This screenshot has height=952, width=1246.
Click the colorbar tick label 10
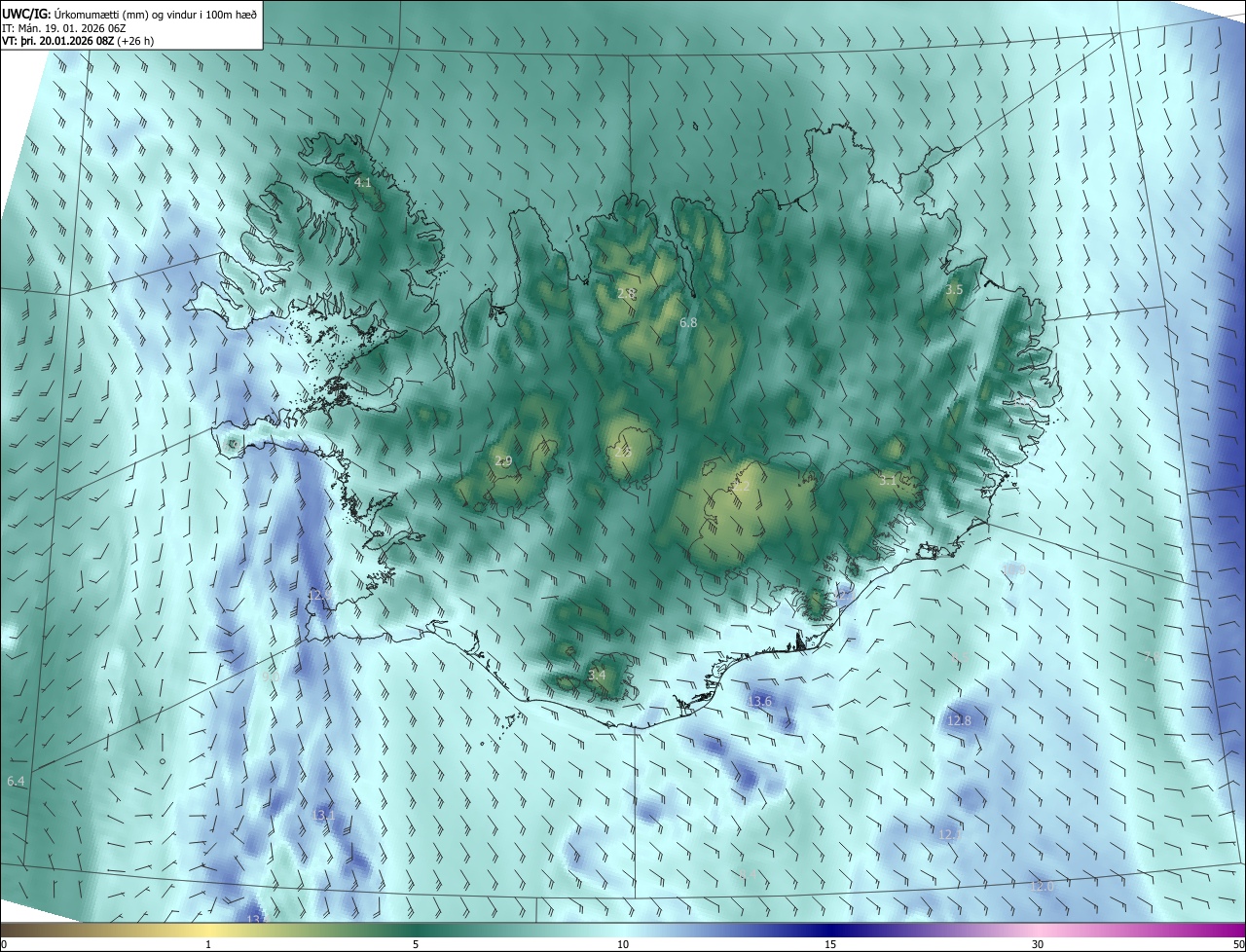623,944
